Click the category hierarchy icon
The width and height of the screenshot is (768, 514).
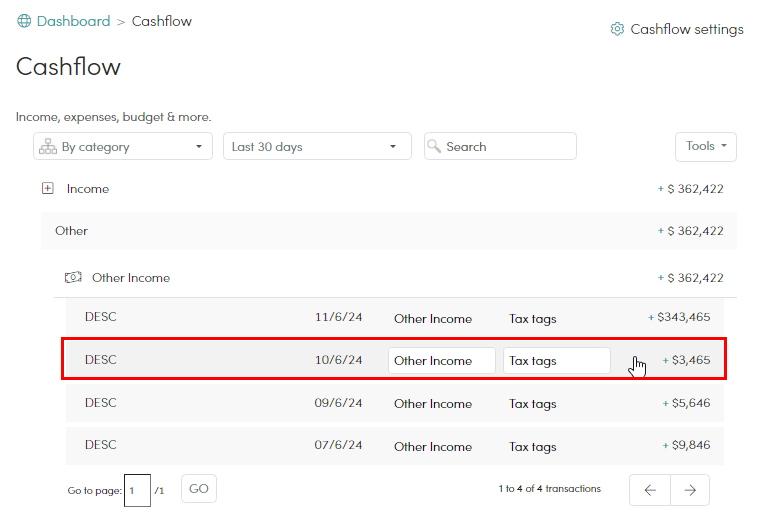(48, 146)
